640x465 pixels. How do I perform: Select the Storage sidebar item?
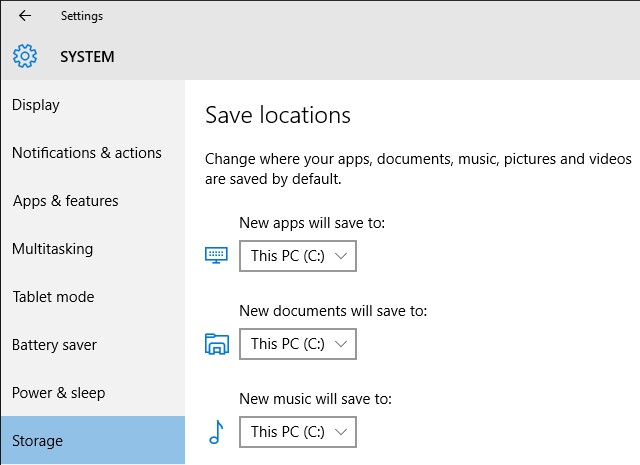(38, 441)
